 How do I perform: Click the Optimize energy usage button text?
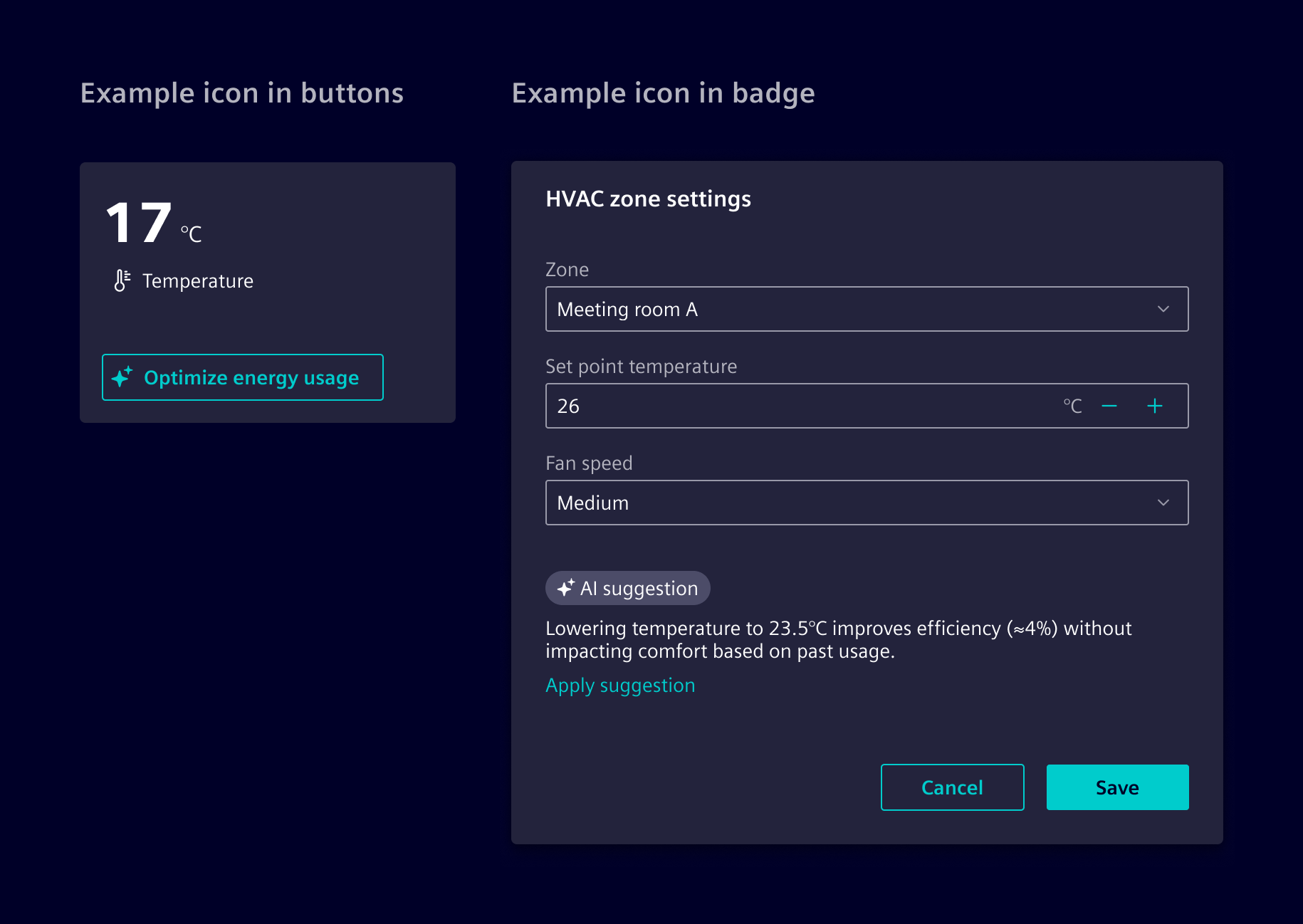point(251,377)
